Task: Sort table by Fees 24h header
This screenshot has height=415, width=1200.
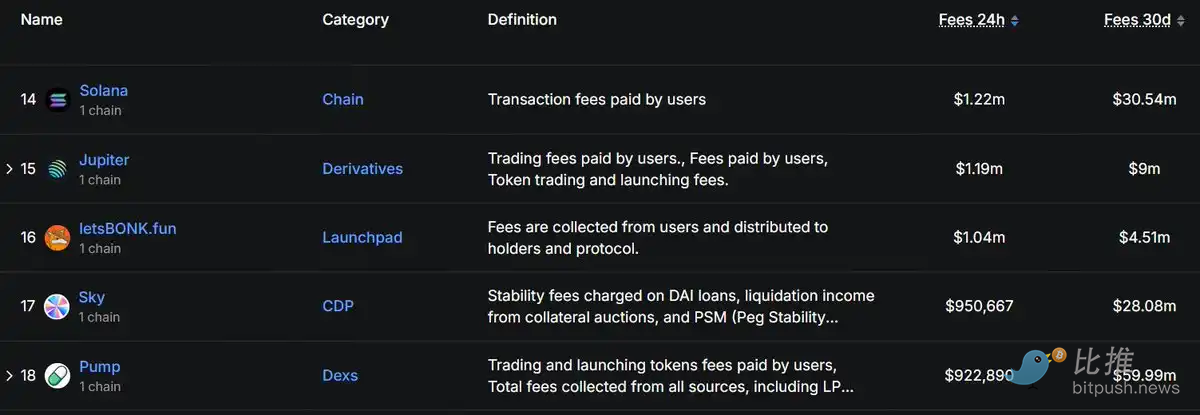Action: [972, 19]
